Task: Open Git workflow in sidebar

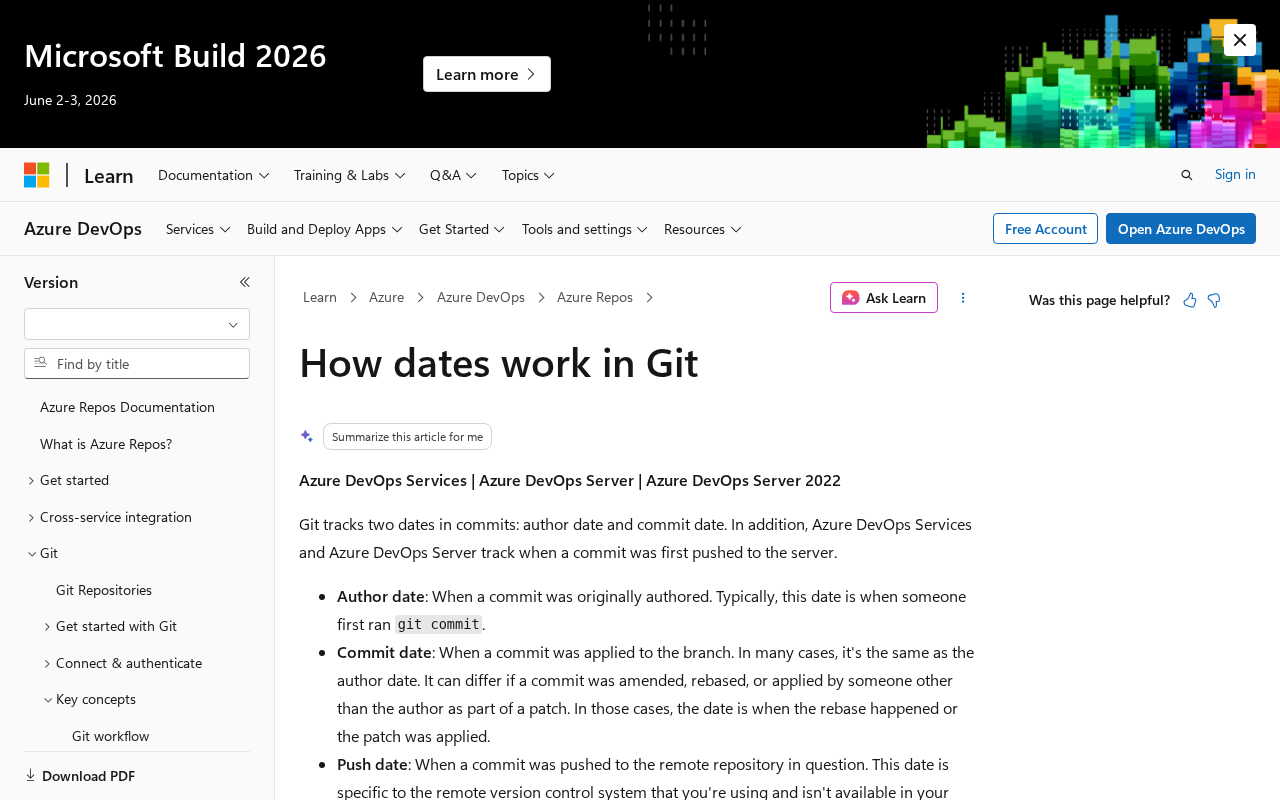Action: [x=111, y=736]
